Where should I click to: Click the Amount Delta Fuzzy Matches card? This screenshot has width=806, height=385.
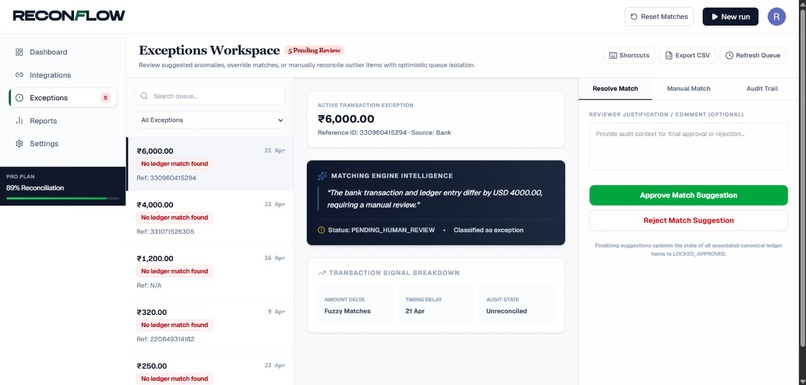tap(355, 304)
